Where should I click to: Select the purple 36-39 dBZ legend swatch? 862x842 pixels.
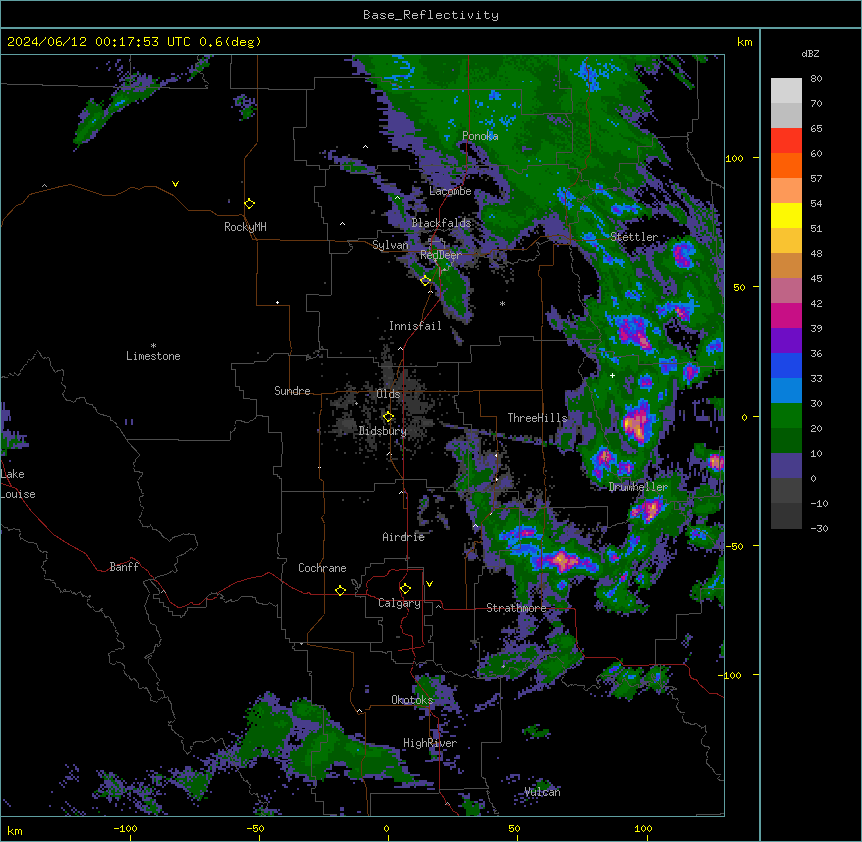pyautogui.click(x=786, y=341)
